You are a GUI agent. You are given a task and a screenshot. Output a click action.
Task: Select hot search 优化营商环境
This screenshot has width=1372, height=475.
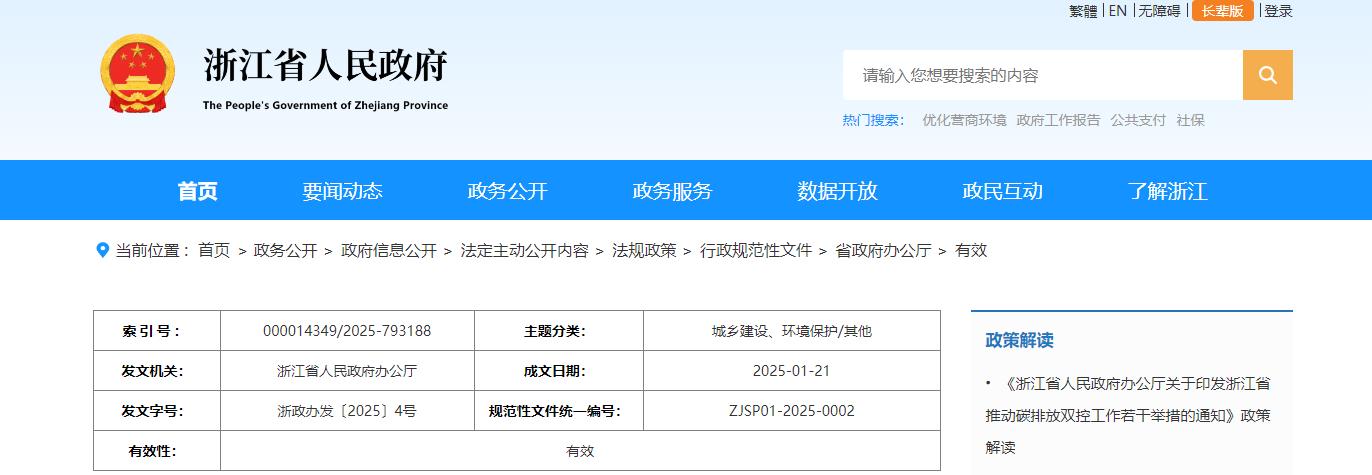pyautogui.click(x=964, y=120)
